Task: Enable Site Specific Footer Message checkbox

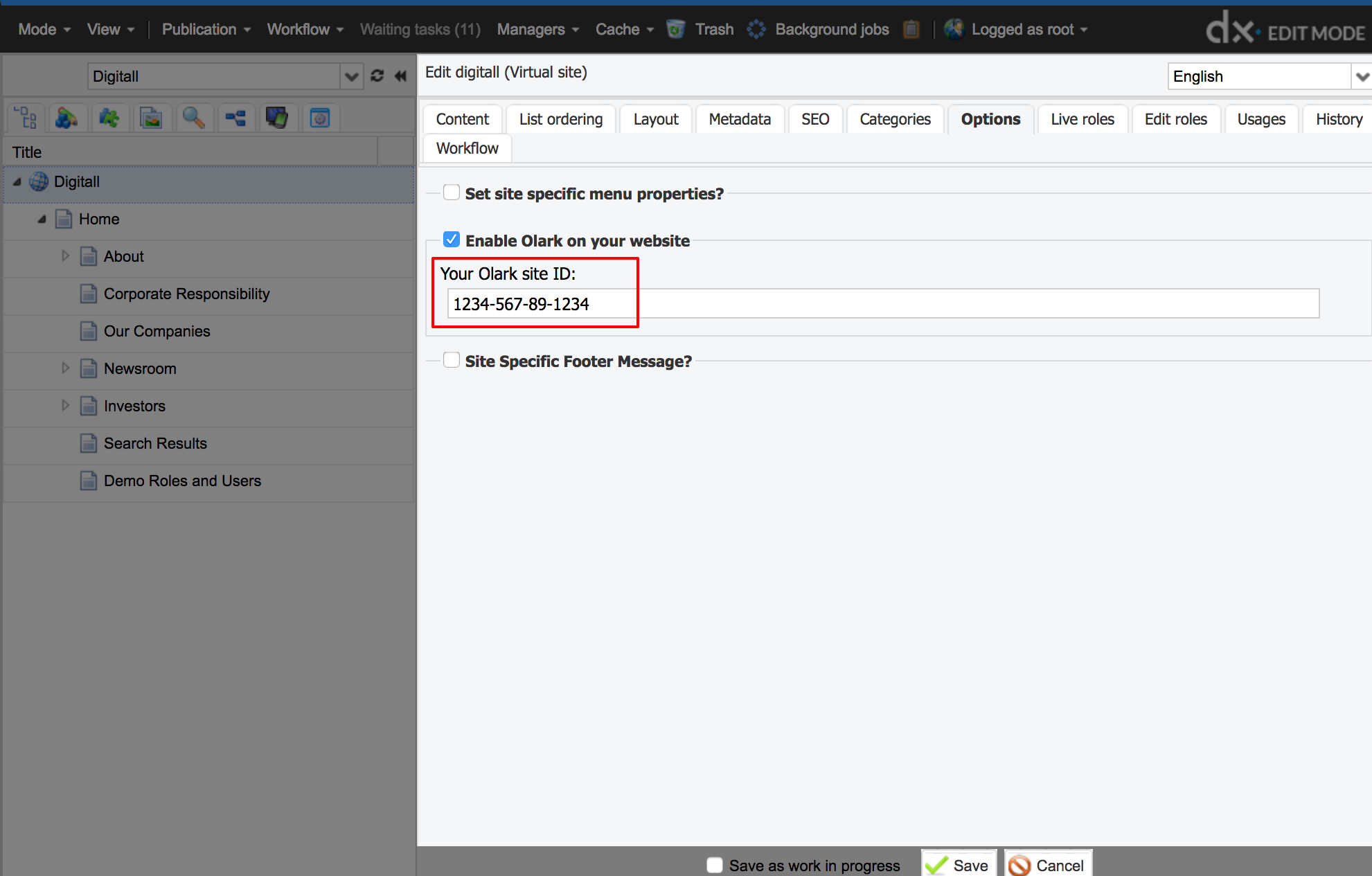Action: pos(452,360)
